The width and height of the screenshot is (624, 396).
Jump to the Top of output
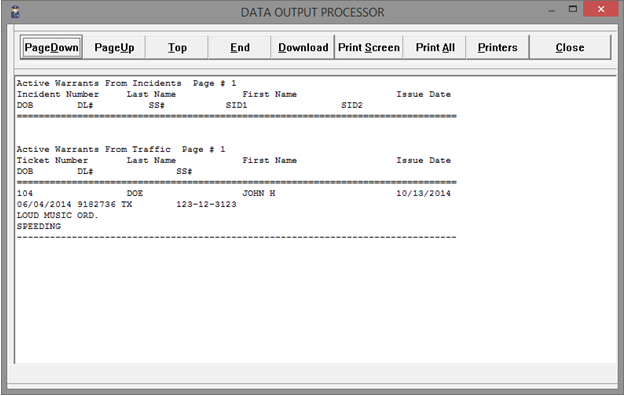coord(177,47)
